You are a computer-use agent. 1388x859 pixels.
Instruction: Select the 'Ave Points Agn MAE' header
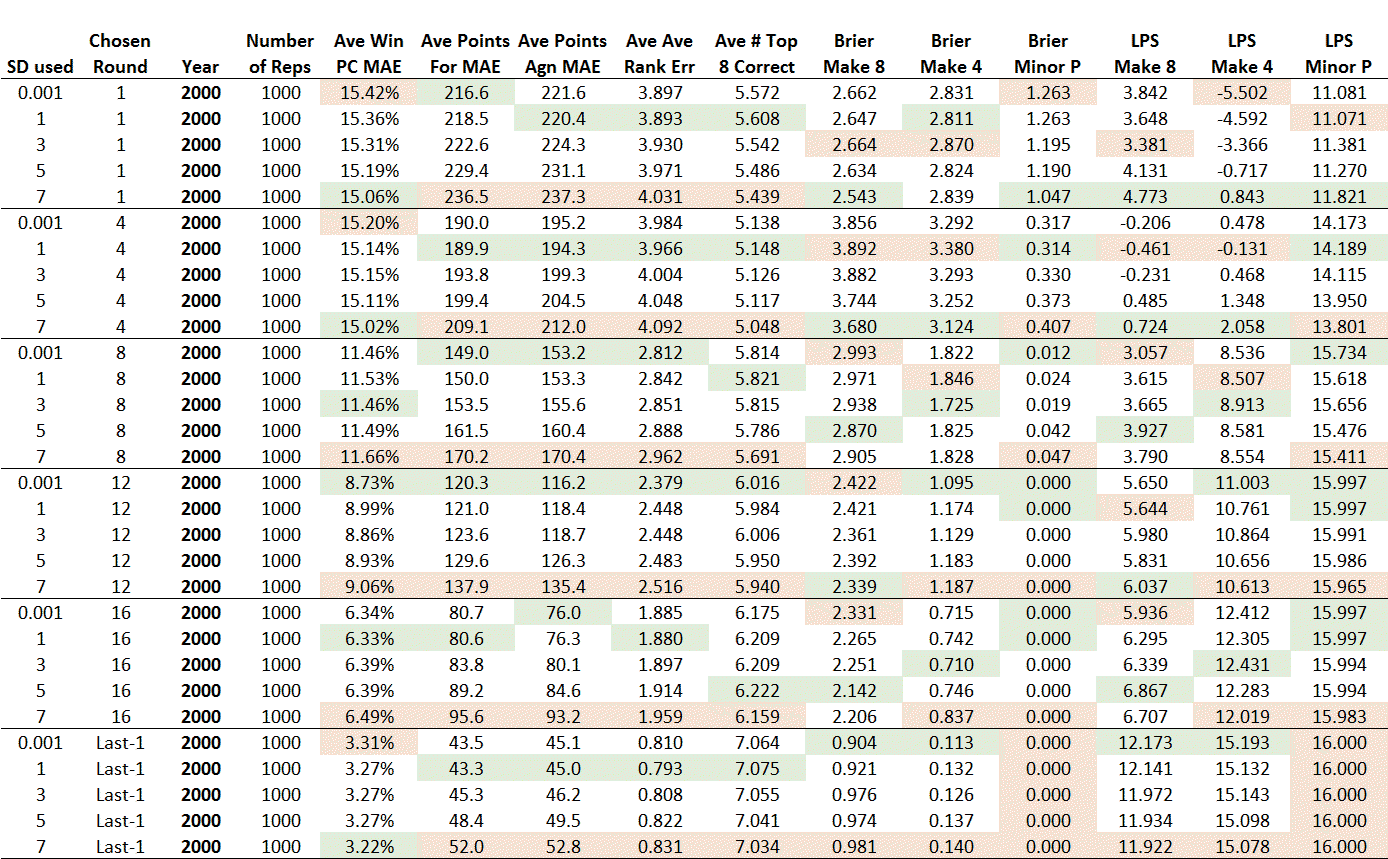(563, 54)
